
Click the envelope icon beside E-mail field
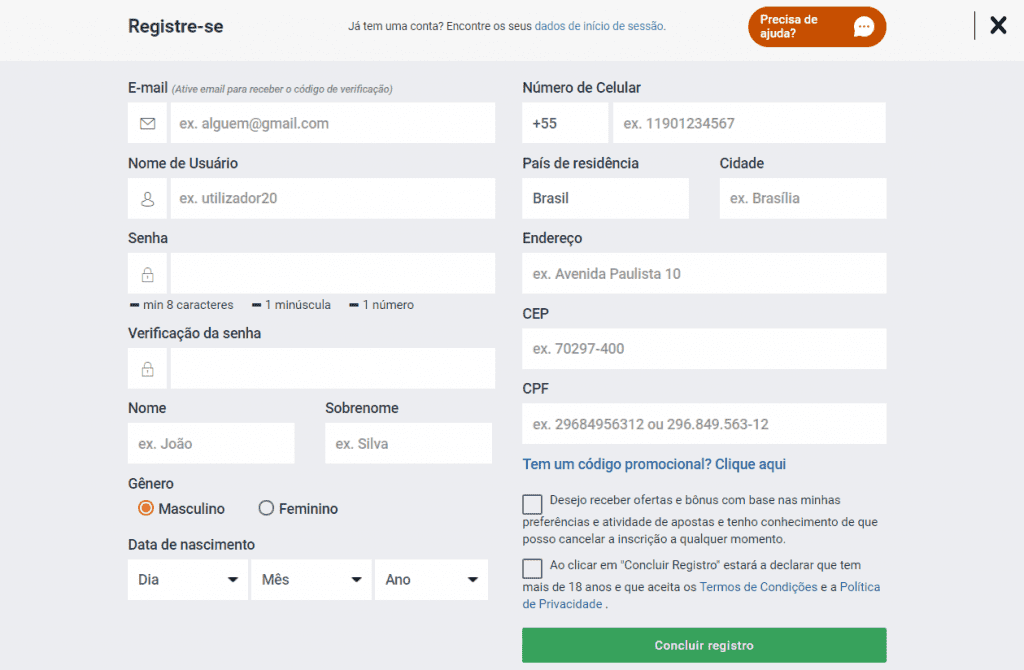coord(148,123)
